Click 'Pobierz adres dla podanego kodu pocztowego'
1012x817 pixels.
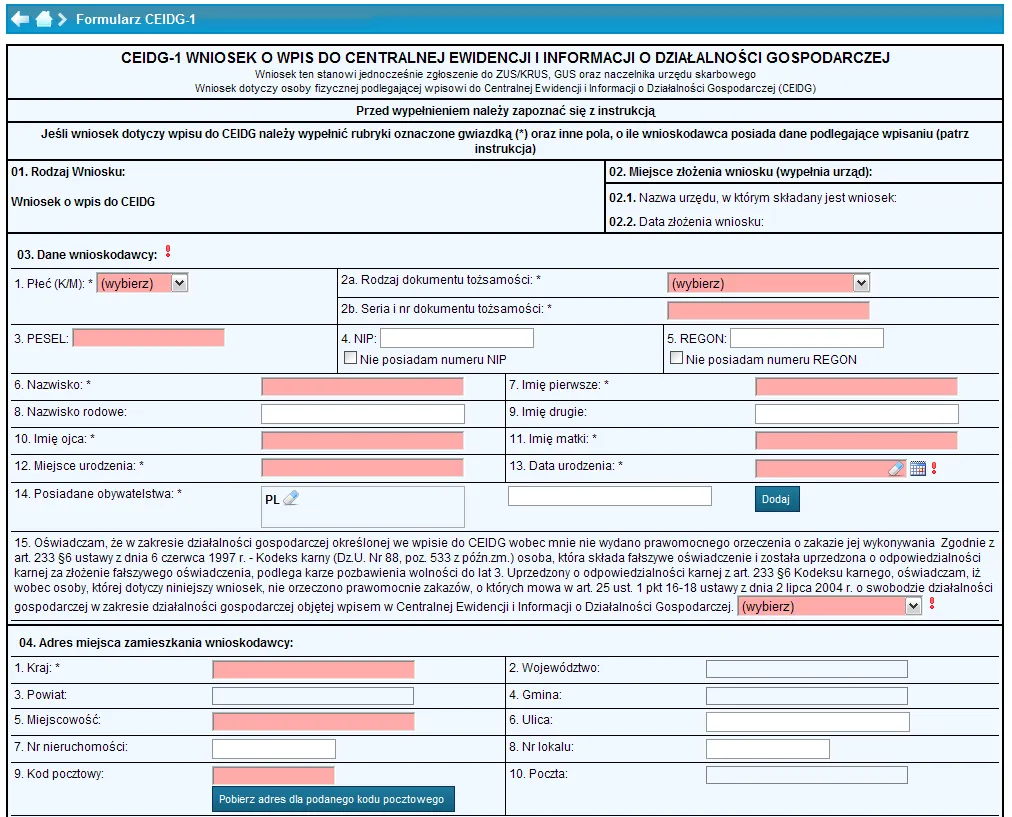pos(331,800)
